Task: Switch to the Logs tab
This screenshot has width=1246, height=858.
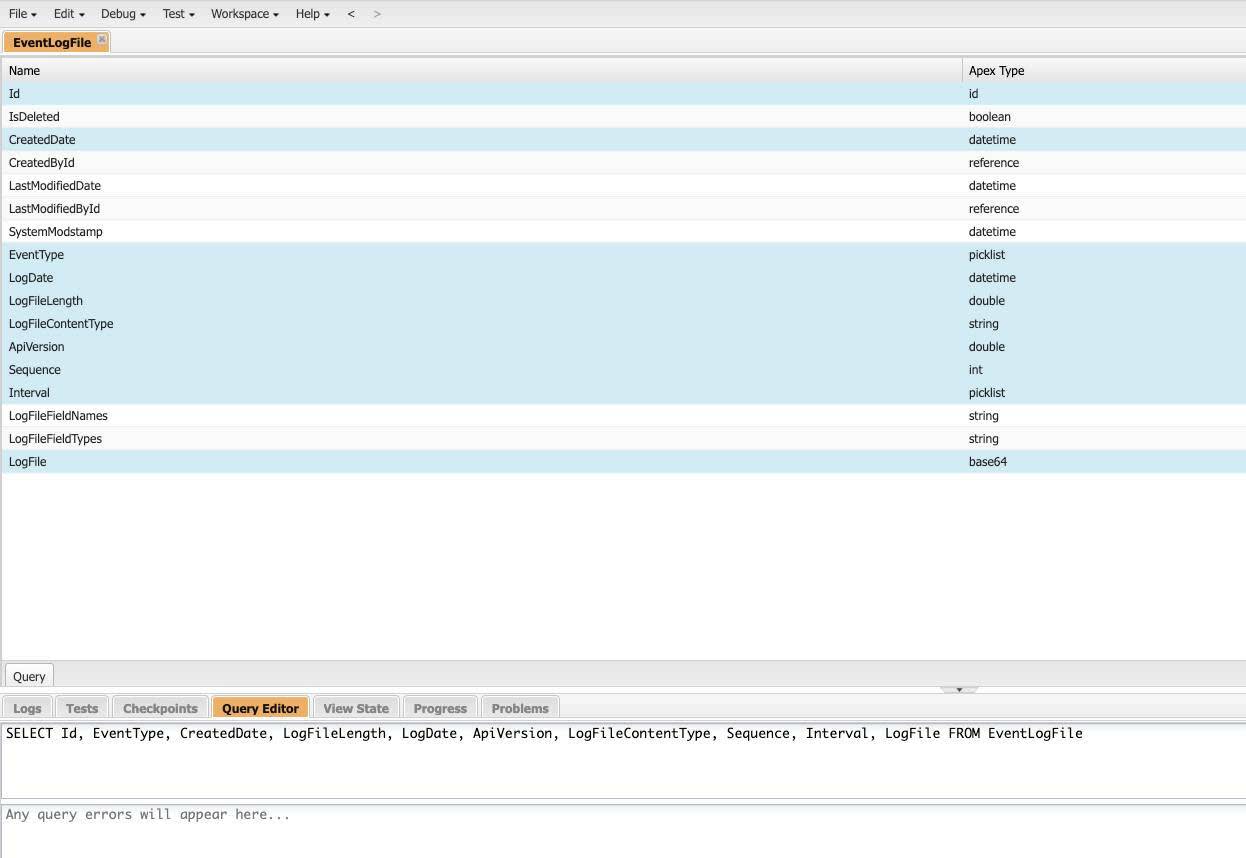Action: pos(27,708)
